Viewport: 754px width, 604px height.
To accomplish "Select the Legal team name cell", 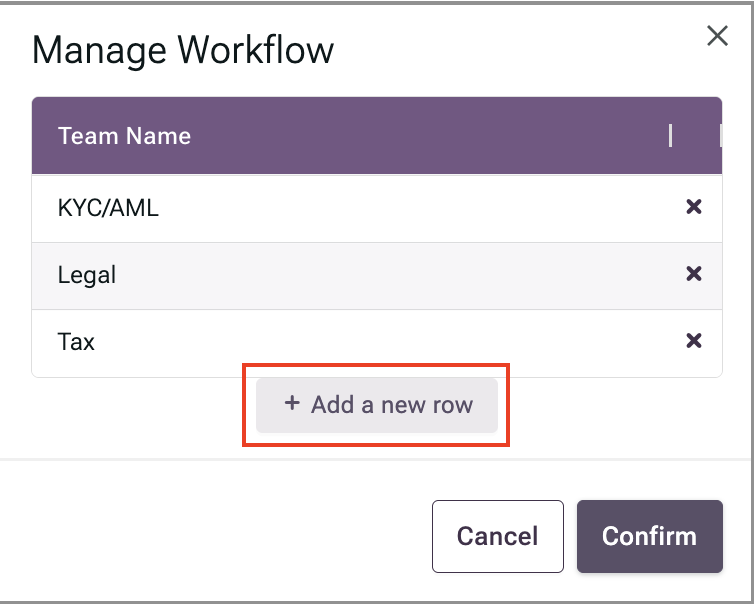I will pyautogui.click(x=87, y=275).
